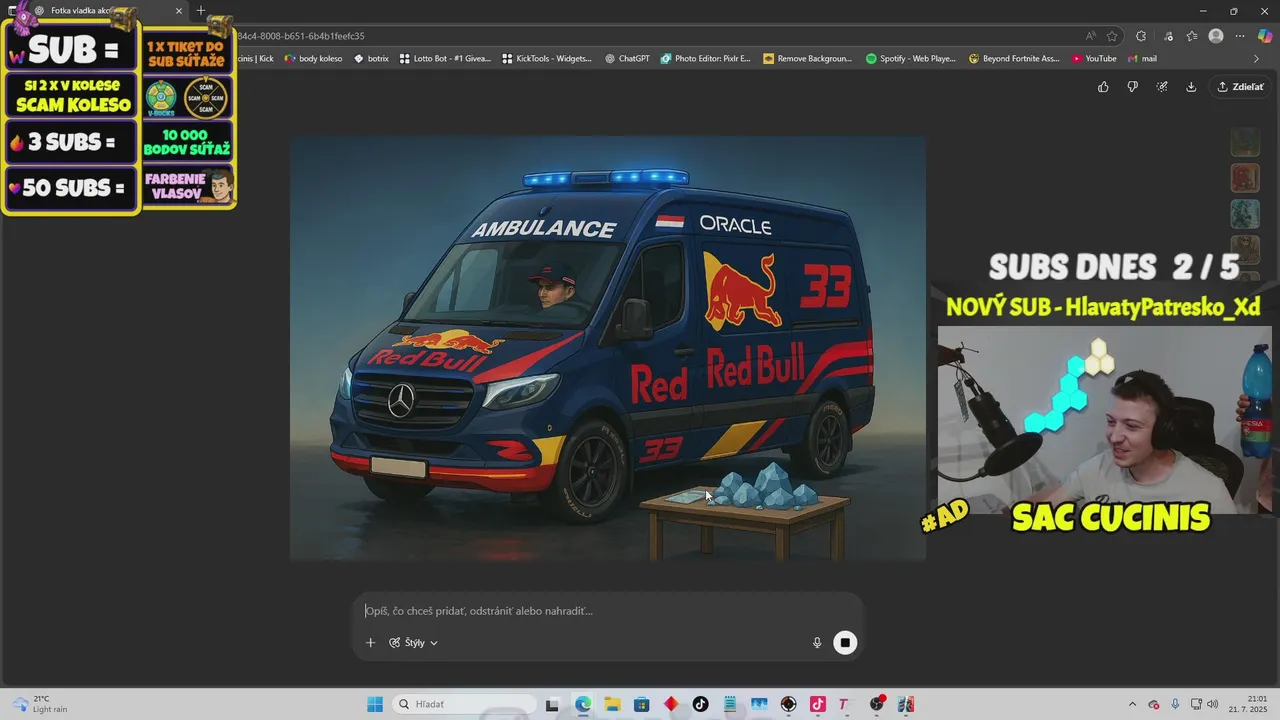1280x720 pixels.
Task: Open the black TikTok icon on the taskbar
Action: click(700, 704)
